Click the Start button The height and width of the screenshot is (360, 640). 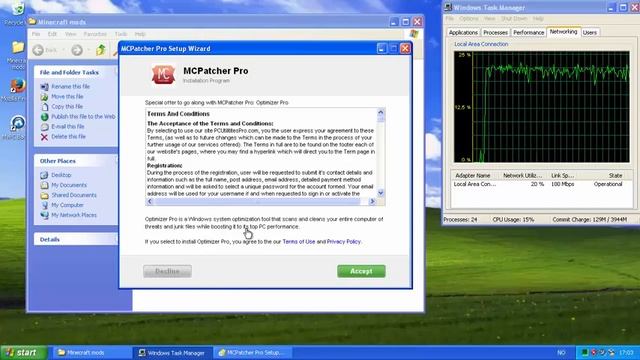[x=23, y=353]
